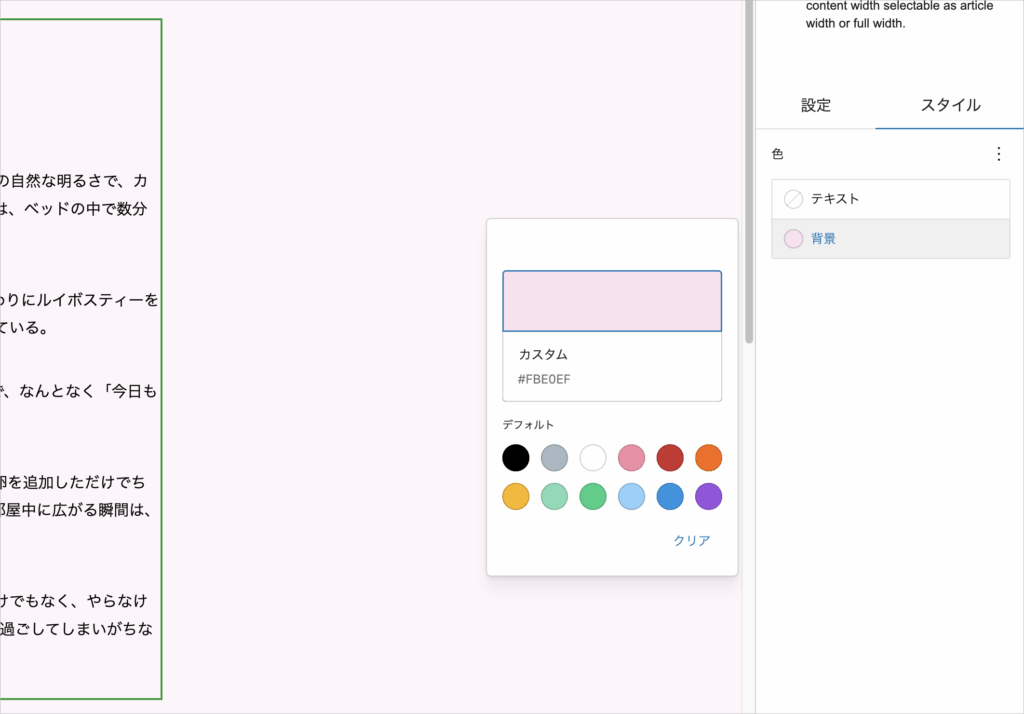Open the テキスト color setting

[x=890, y=199]
